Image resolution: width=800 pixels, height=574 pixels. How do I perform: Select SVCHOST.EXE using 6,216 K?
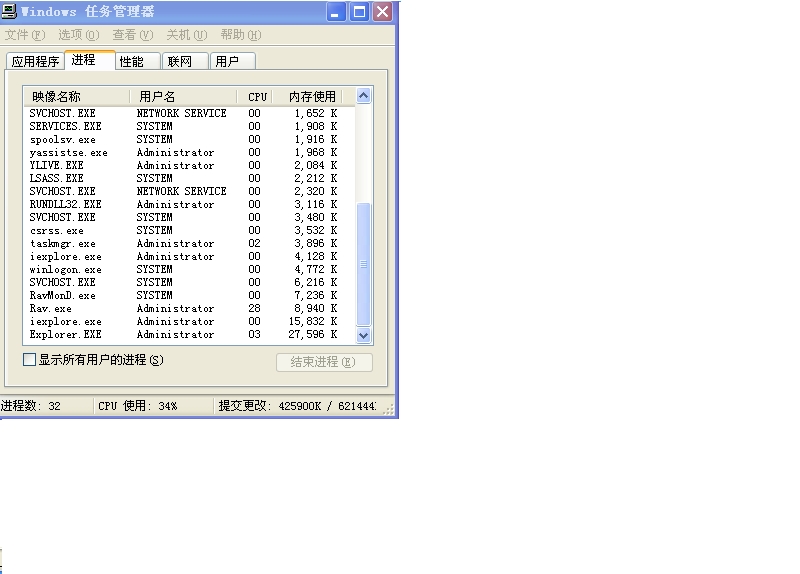189,282
